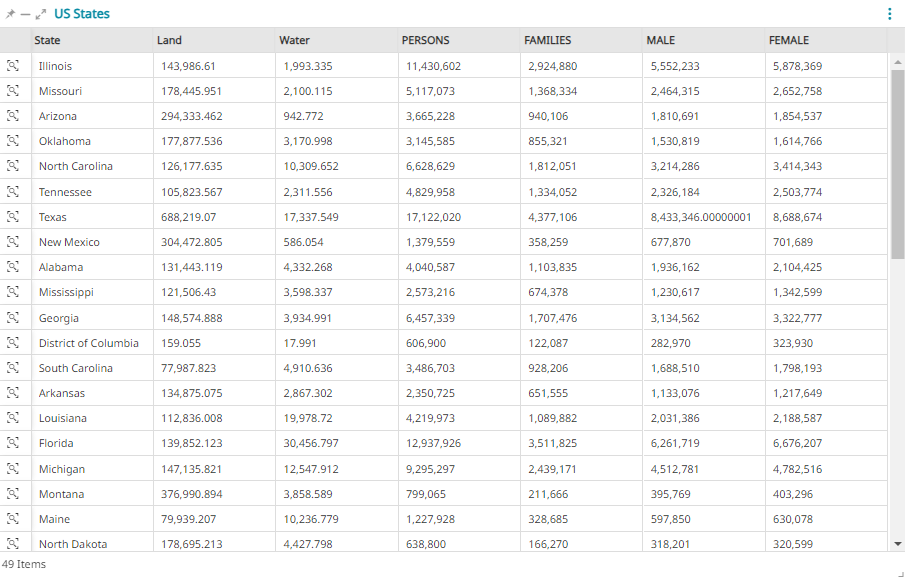905x577 pixels.
Task: Zoom to the Illinois feature row icon
Action: point(13,66)
